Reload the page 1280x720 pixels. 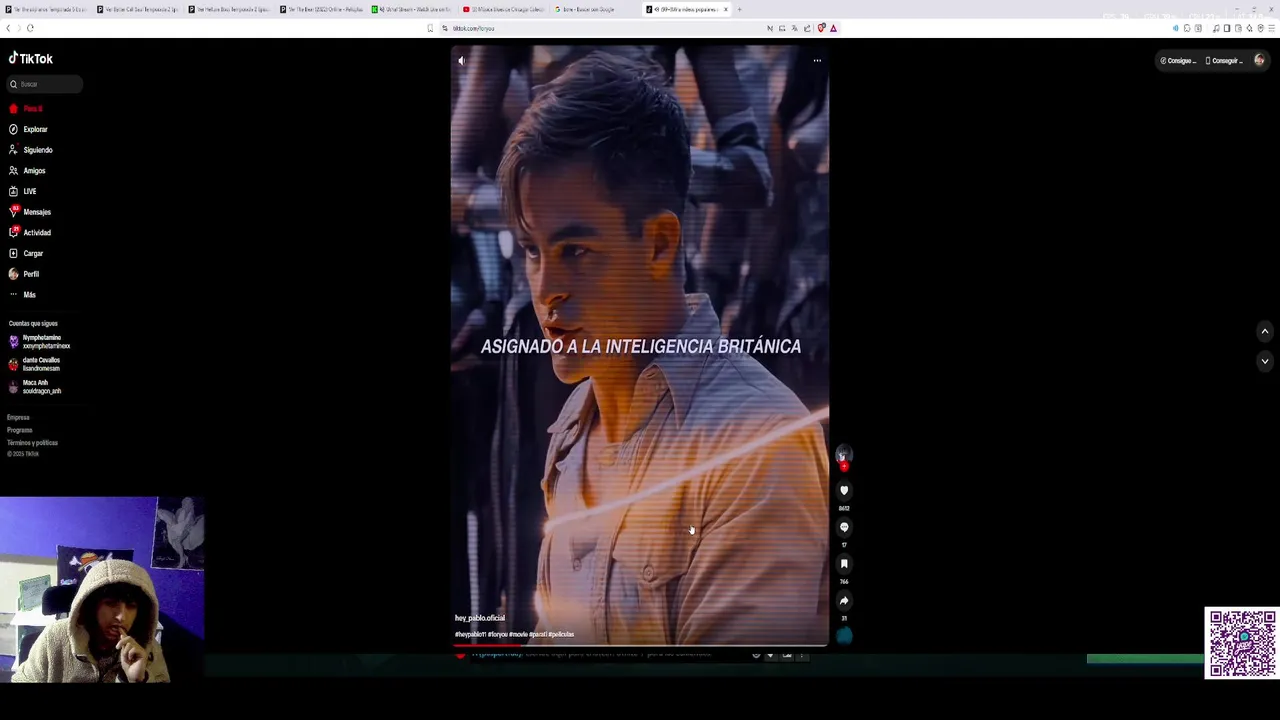coord(31,28)
